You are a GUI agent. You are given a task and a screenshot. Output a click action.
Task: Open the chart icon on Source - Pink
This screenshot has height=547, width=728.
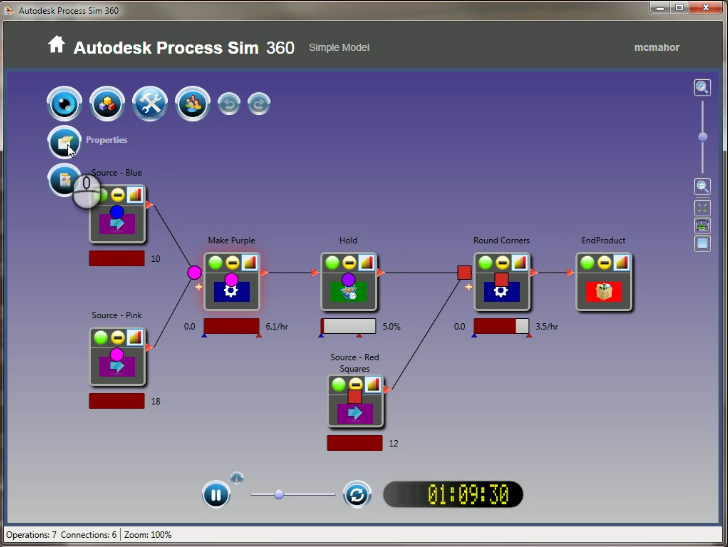135,338
